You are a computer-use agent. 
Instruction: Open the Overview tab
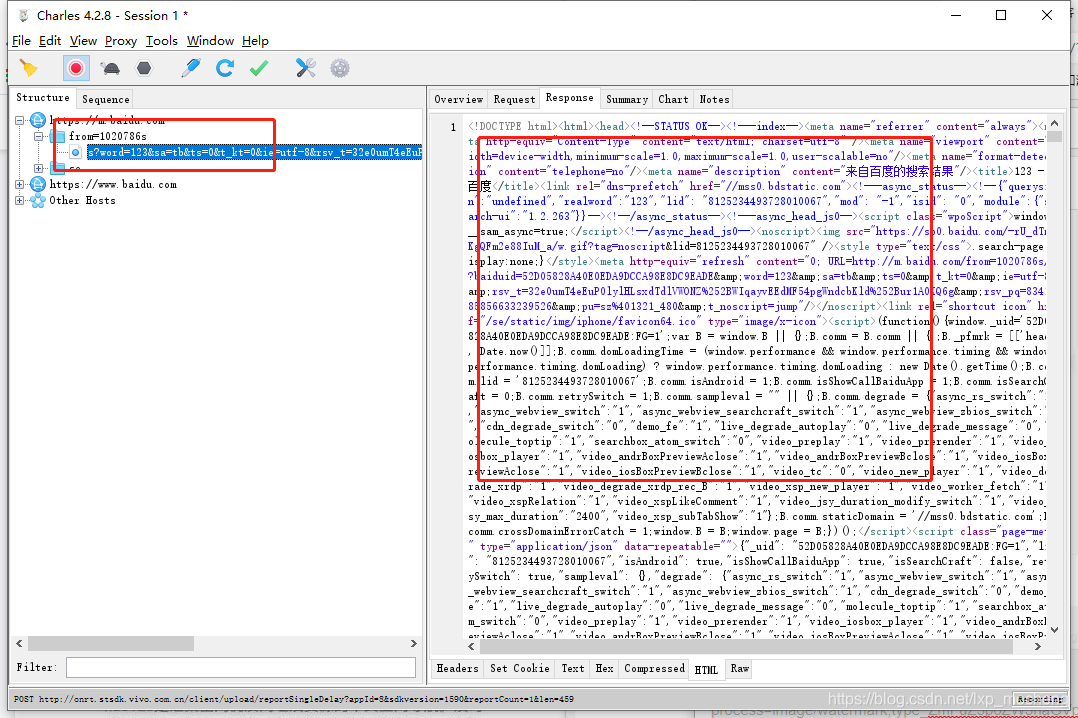point(459,99)
